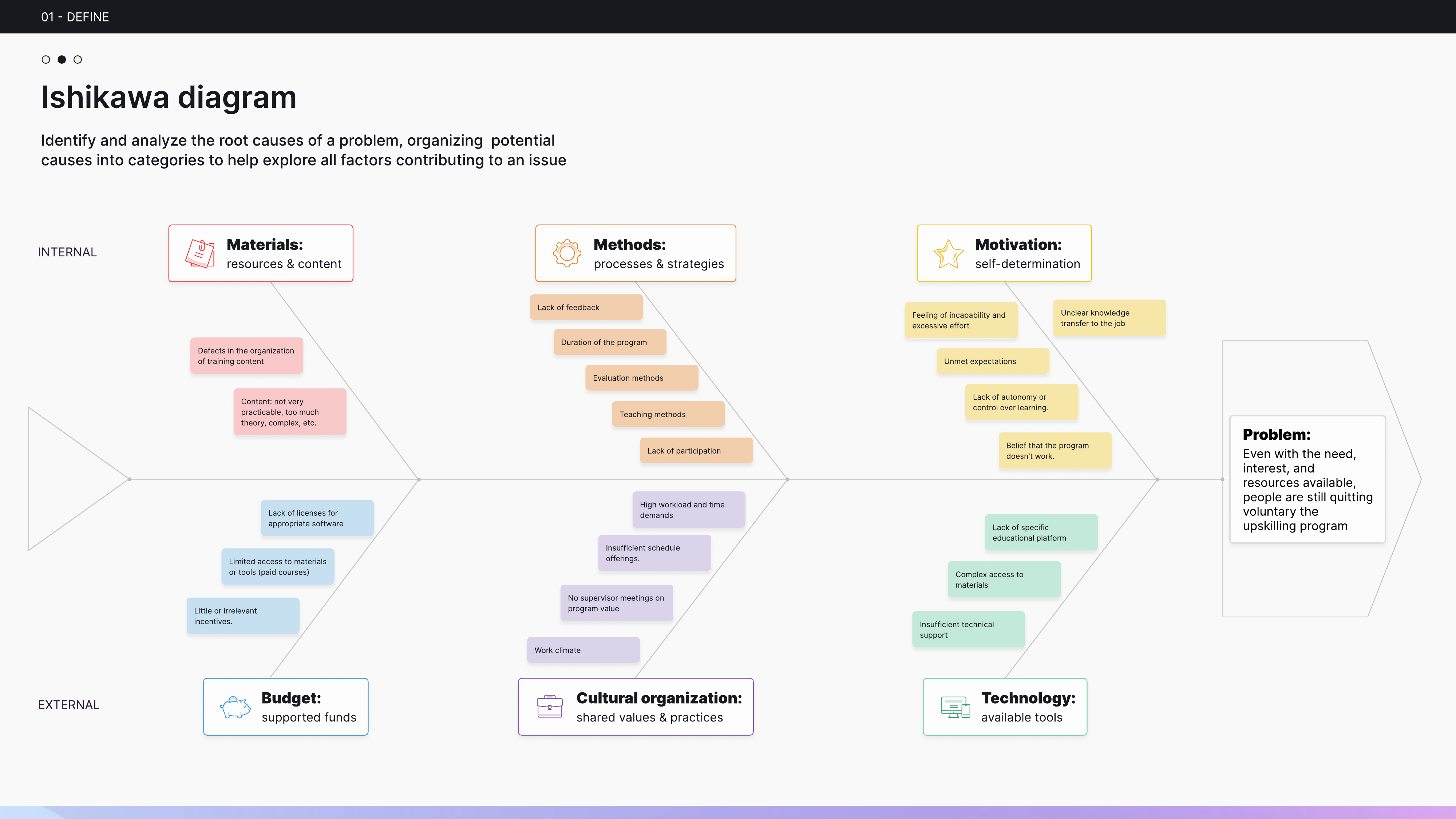Select 'Unclear knowledge transfer' yellow note

[1109, 318]
